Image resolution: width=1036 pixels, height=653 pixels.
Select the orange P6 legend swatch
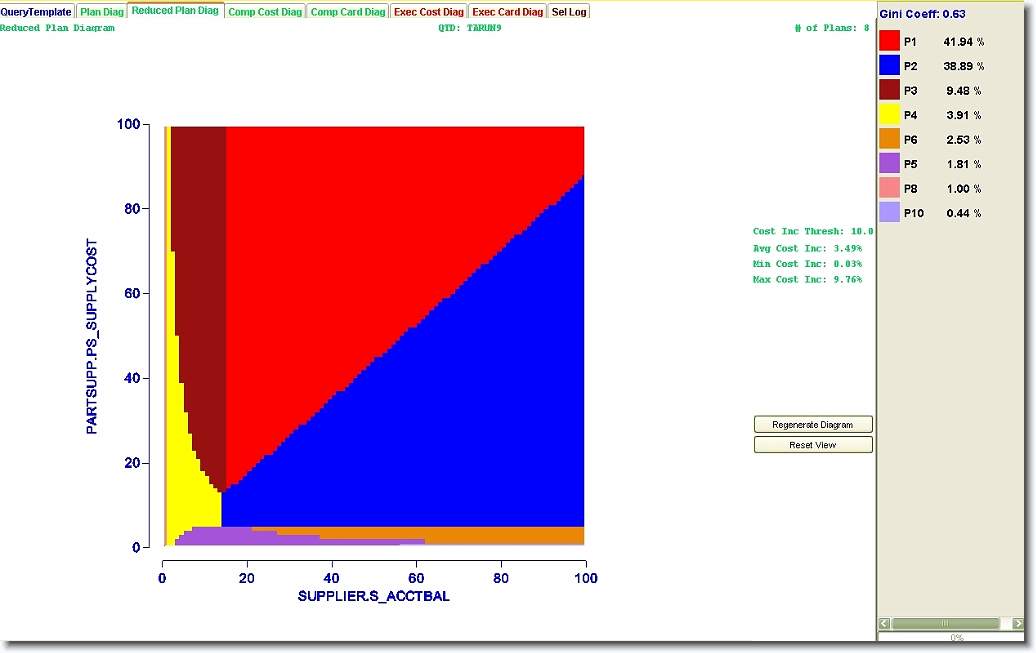[x=889, y=139]
